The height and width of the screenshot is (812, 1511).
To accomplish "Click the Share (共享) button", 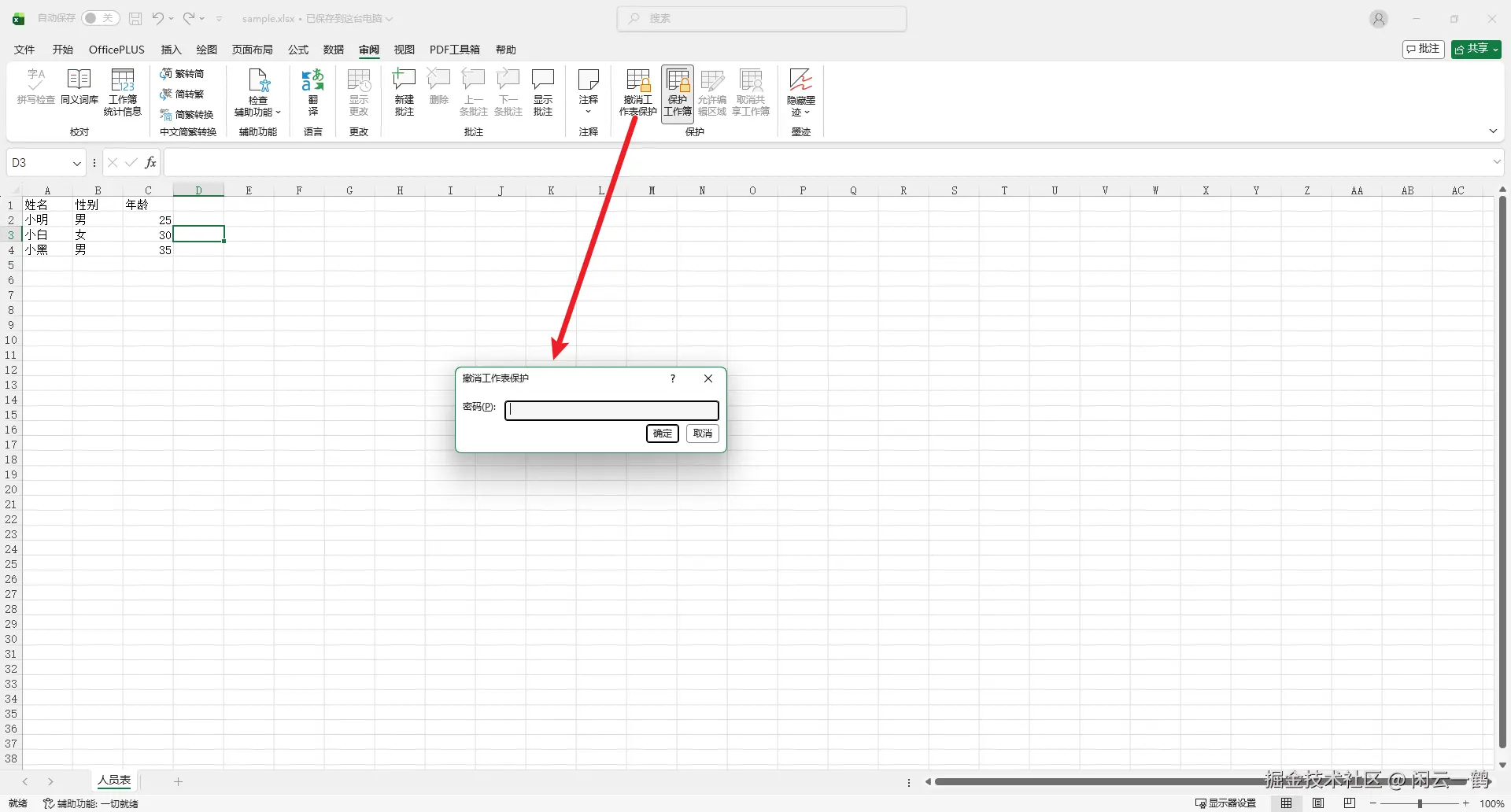I will tap(1476, 49).
